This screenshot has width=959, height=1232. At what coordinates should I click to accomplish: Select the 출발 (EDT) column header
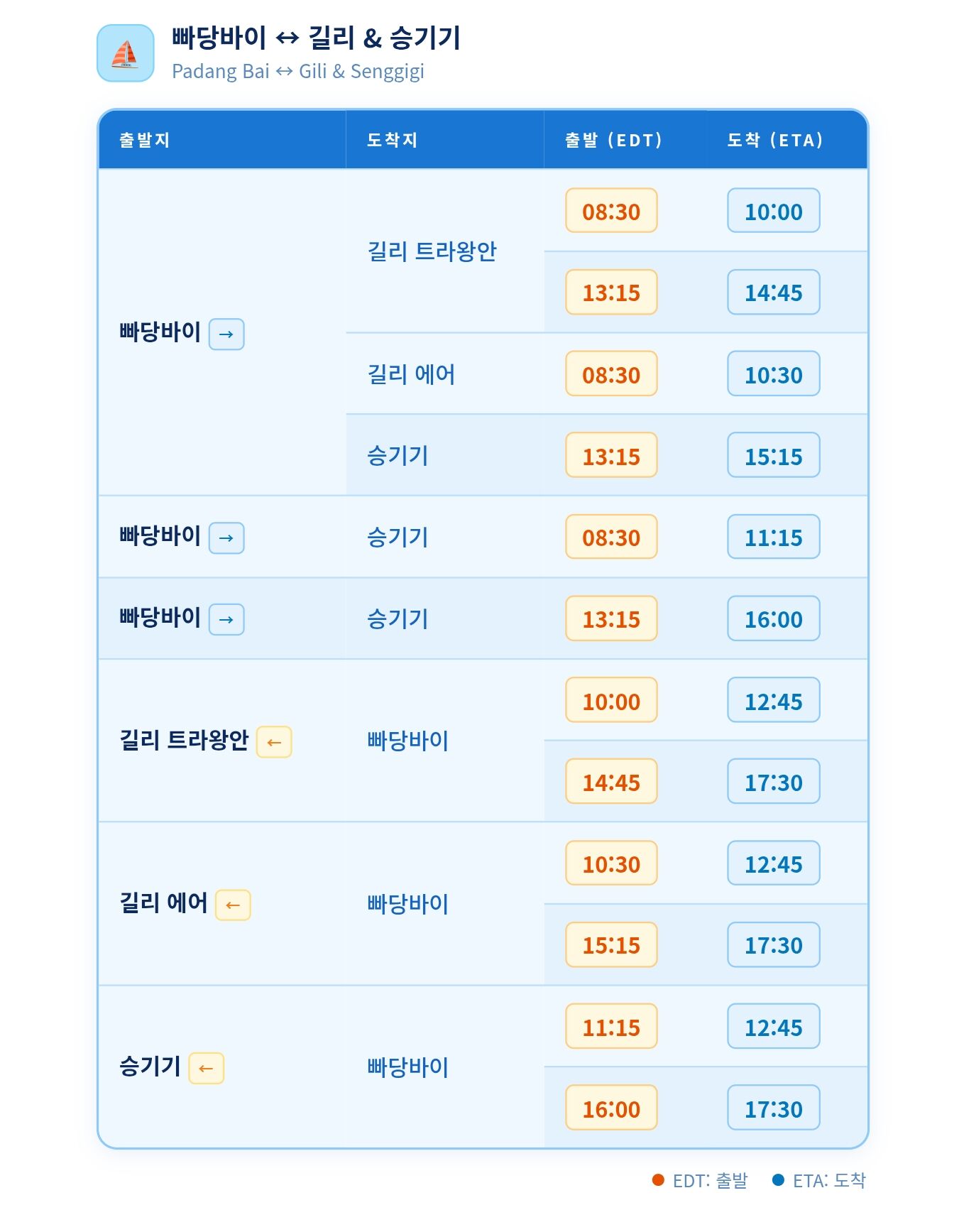(x=613, y=140)
